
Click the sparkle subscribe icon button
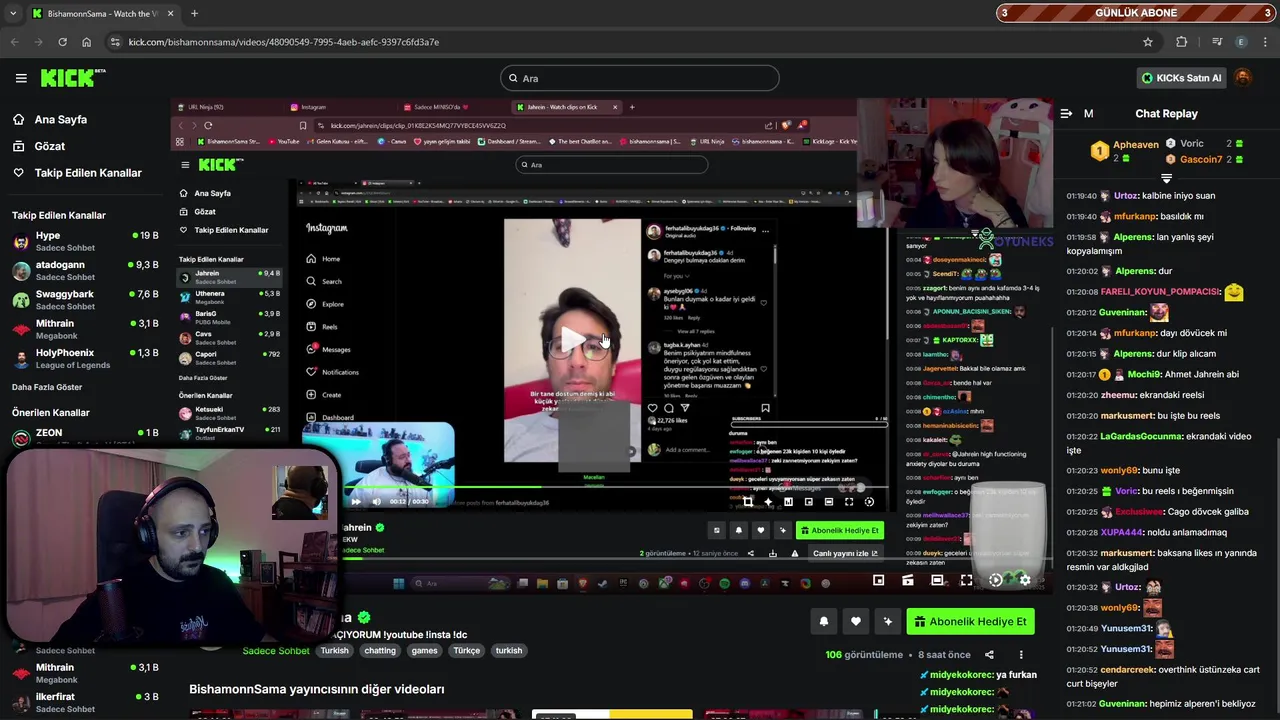(x=887, y=621)
